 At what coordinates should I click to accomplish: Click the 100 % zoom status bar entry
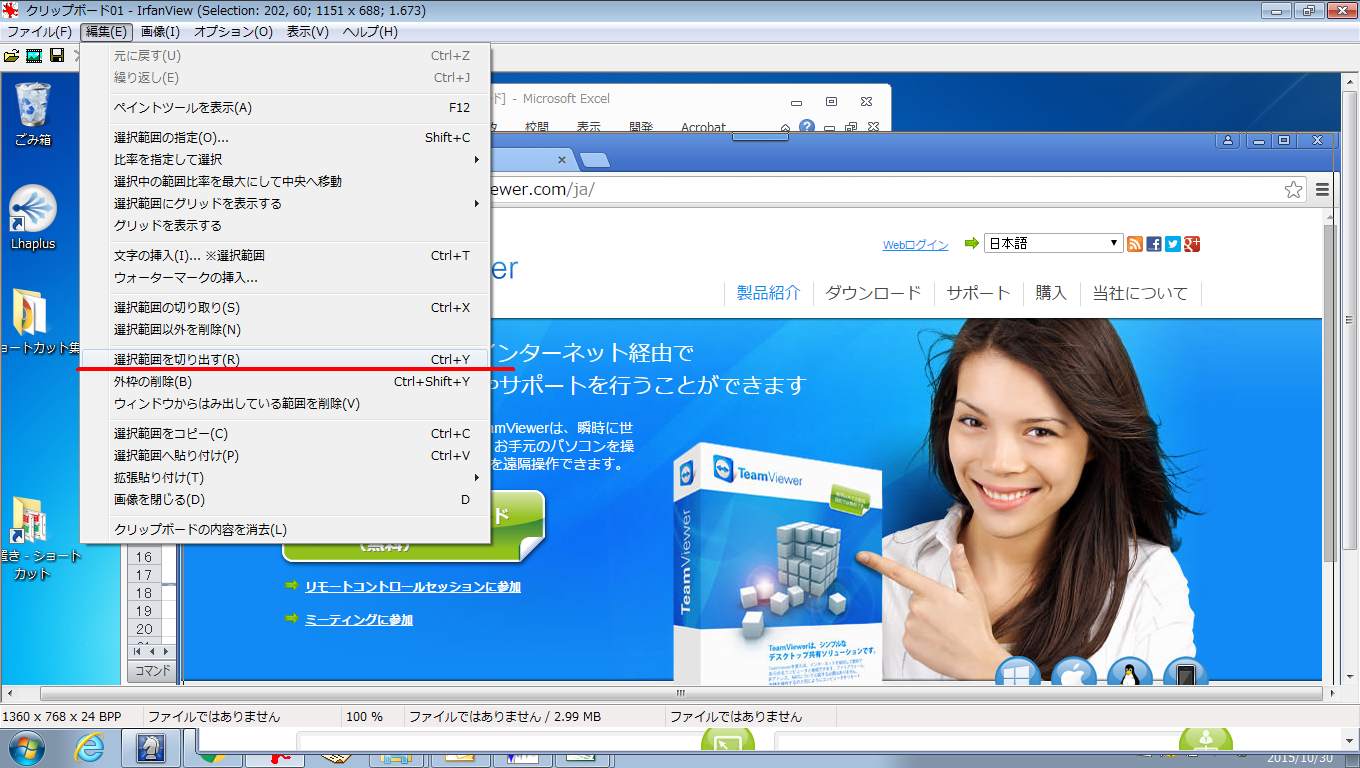tap(364, 716)
